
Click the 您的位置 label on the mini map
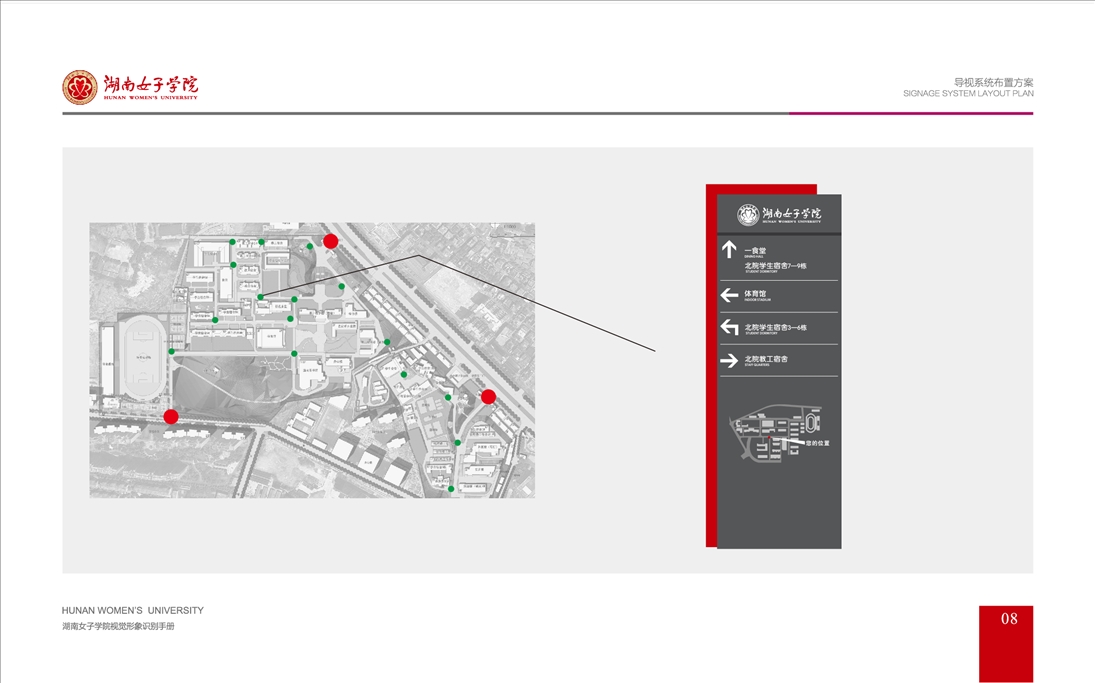818,442
